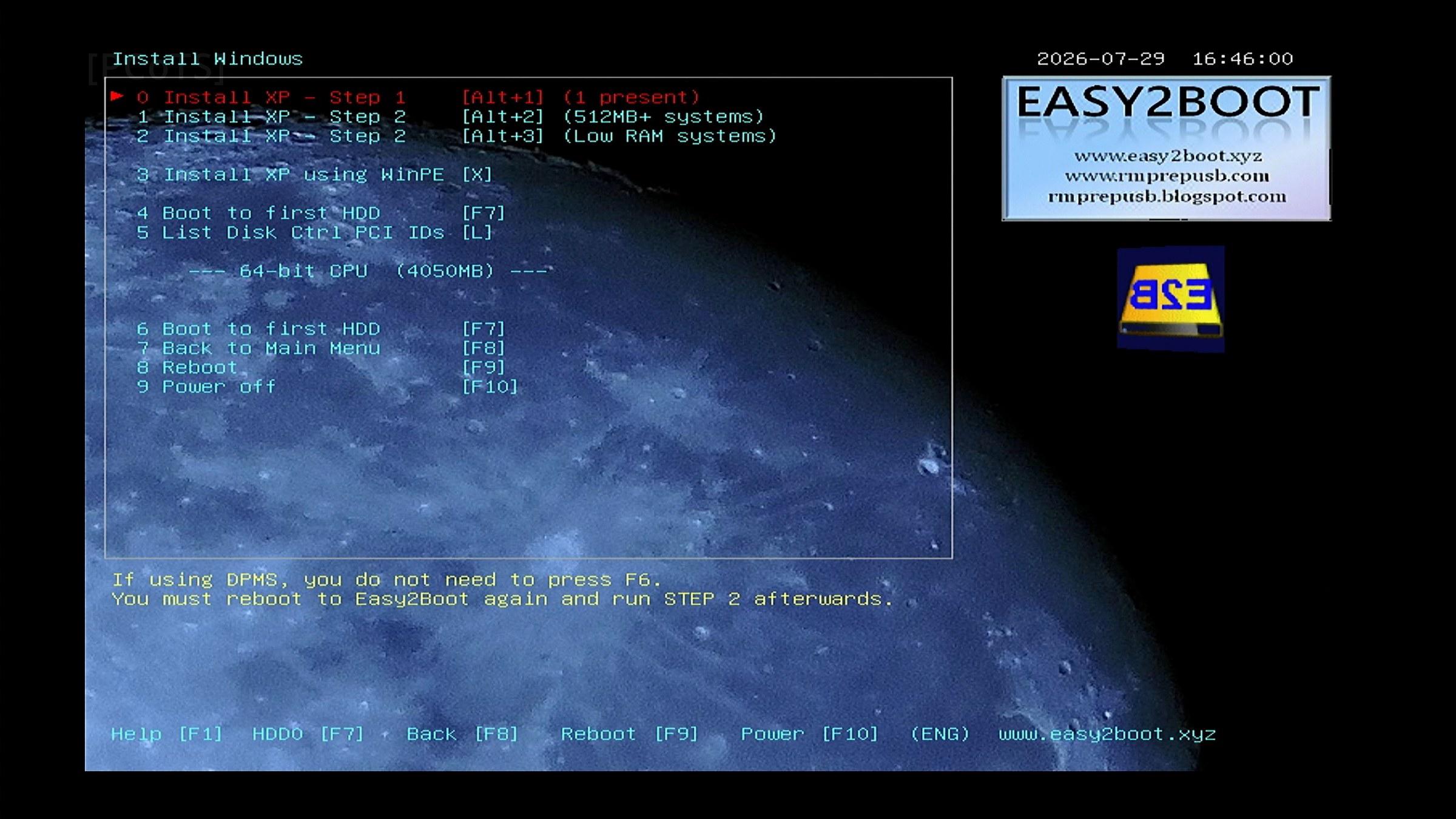Click rmprepusb.blogspot.com in the logo banner
This screenshot has height=819, width=1456.
pyautogui.click(x=1167, y=197)
